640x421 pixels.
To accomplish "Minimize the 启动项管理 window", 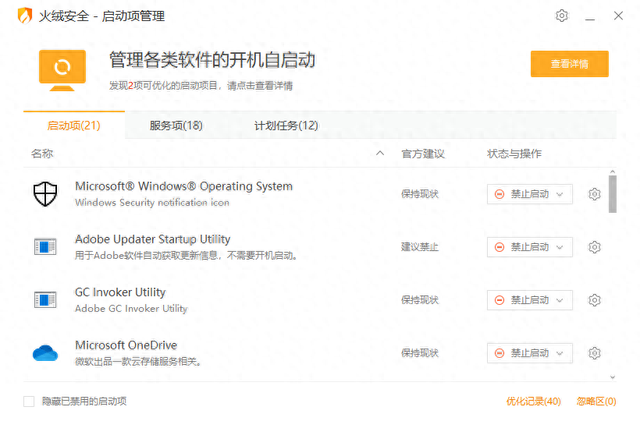I will coord(590,17).
